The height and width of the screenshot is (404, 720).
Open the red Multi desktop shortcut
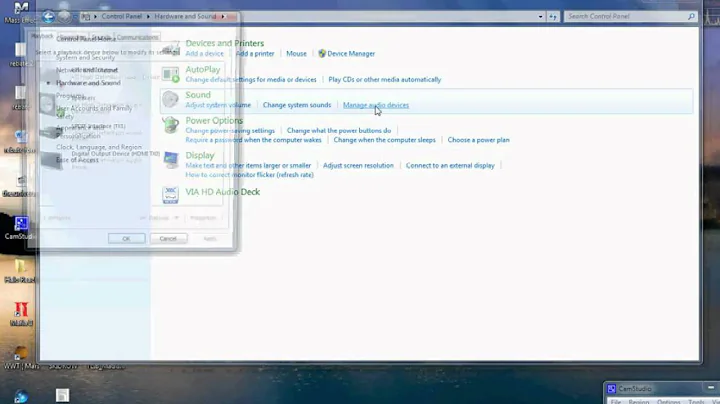[x=21, y=314]
